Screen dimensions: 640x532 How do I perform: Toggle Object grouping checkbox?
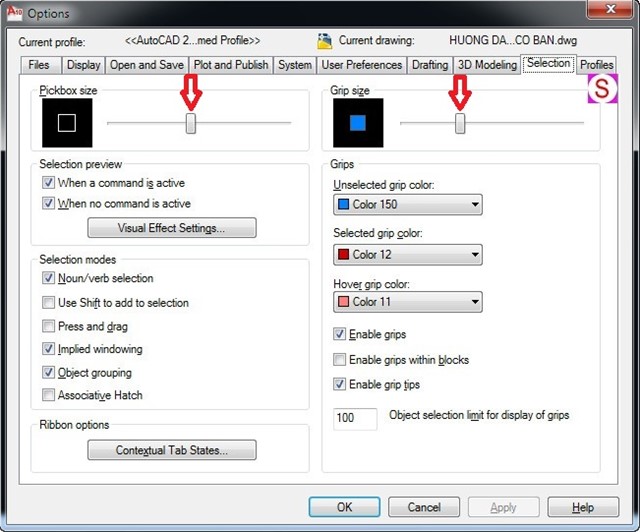pyautogui.click(x=48, y=372)
